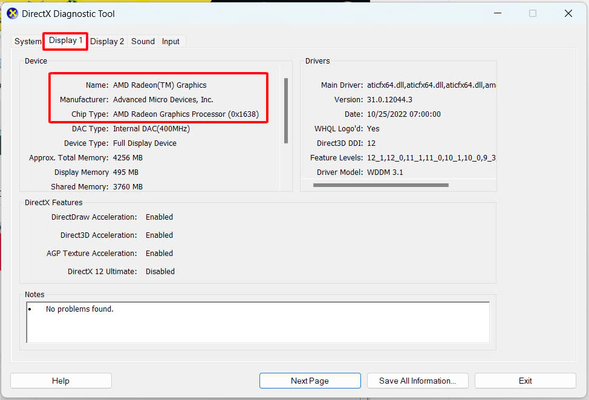Click the 'Driver Model:' label
Screen dimensions: 589x400
click(340, 172)
